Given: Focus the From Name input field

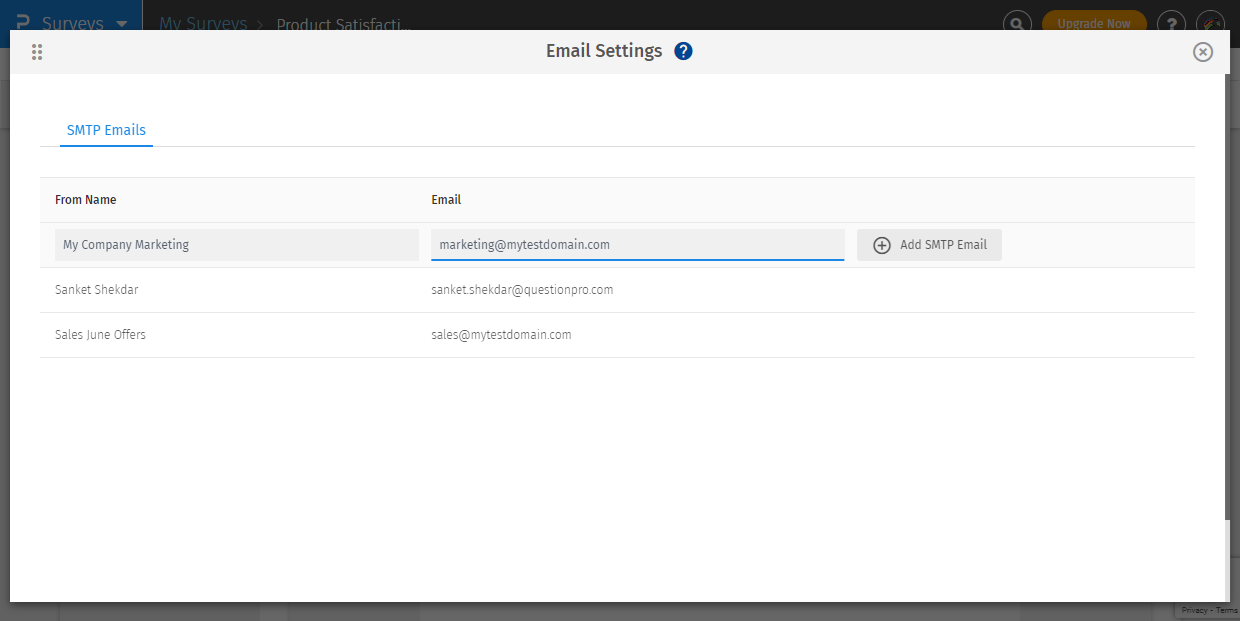Looking at the screenshot, I should [236, 245].
